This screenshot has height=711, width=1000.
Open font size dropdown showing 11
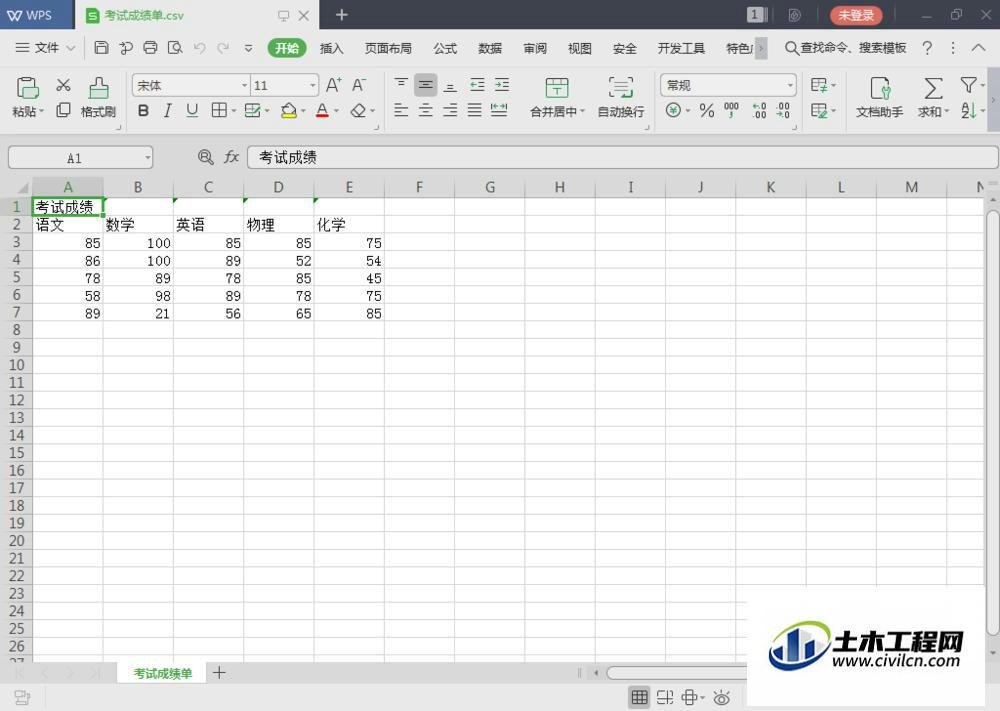[x=312, y=85]
